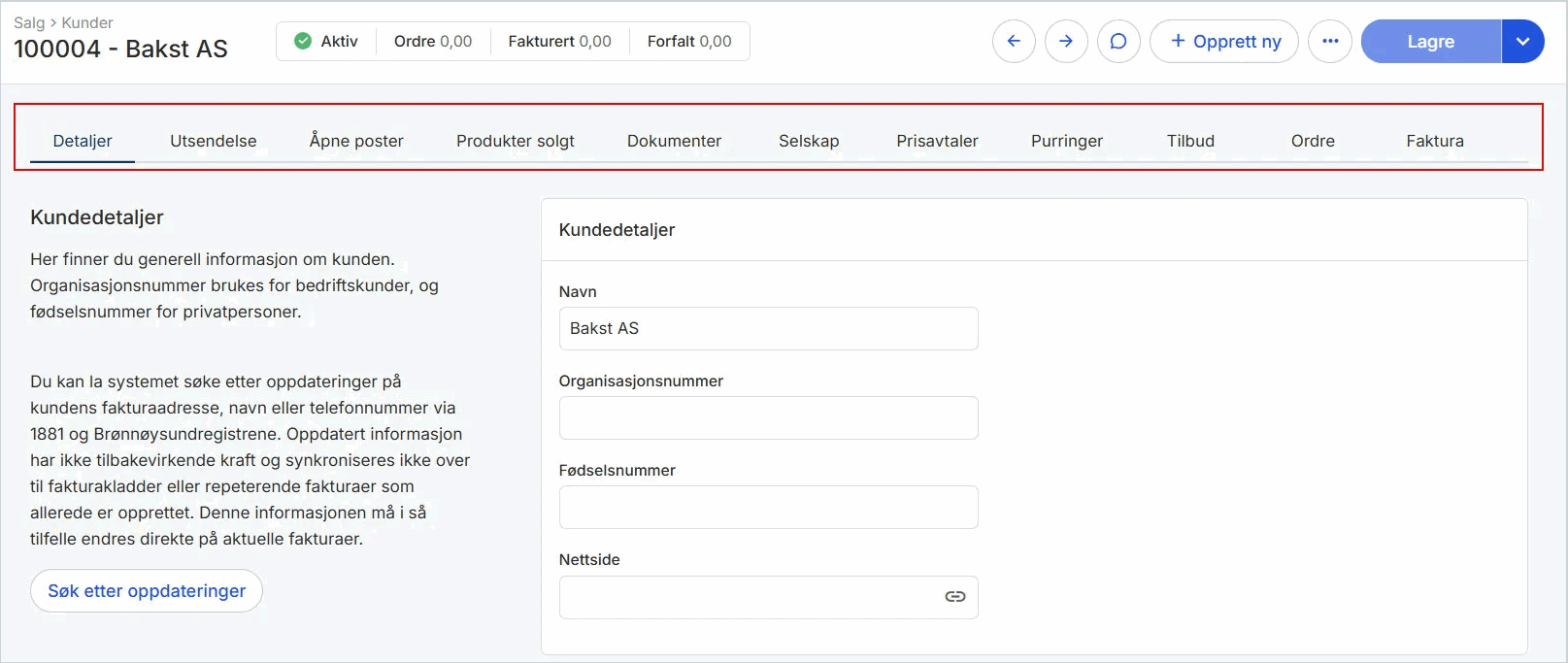Click the Opprett ny button
This screenshot has width=1568, height=663.
point(1224,42)
